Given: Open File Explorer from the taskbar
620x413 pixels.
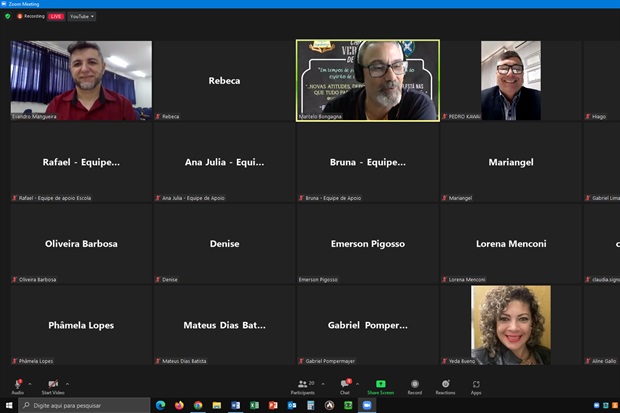Looking at the screenshot, I should [217, 405].
